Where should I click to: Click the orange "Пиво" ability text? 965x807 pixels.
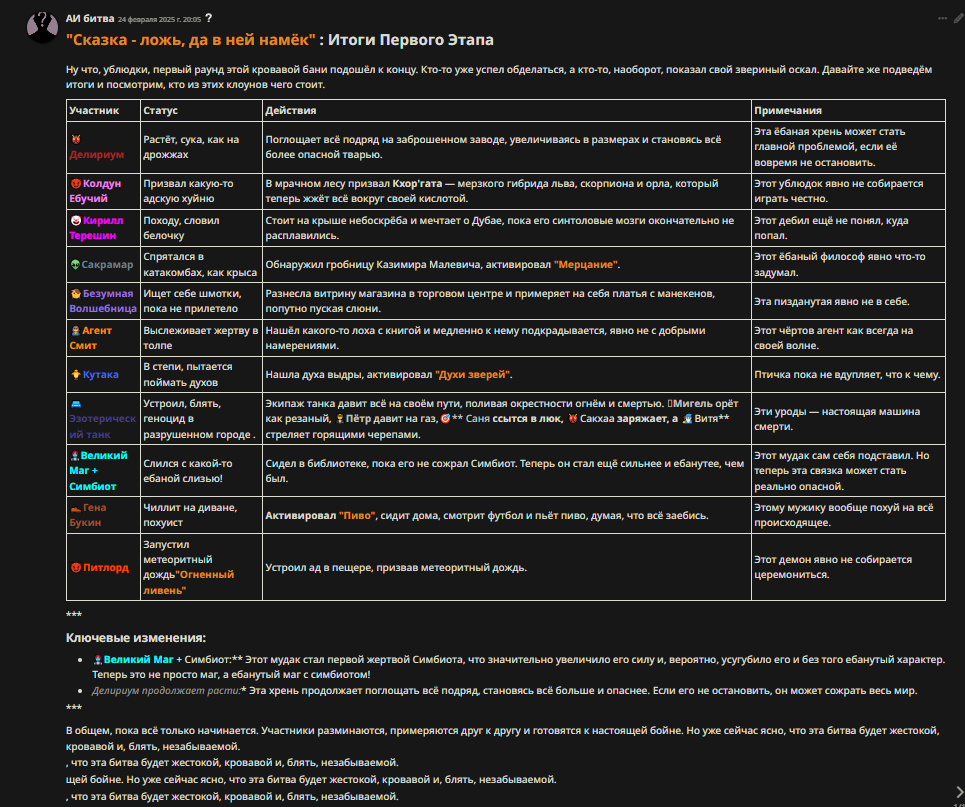(357, 515)
